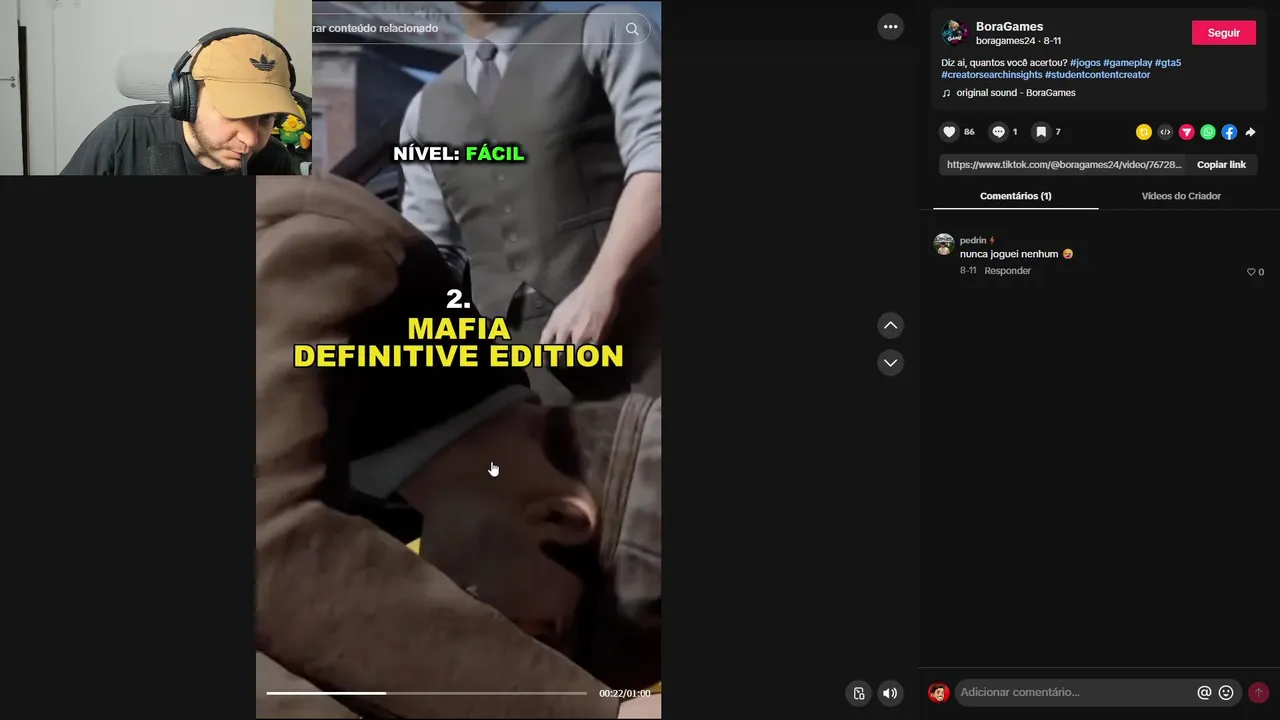Open the #creatorsearchinsights hashtag
Image resolution: width=1280 pixels, height=720 pixels.
(991, 75)
